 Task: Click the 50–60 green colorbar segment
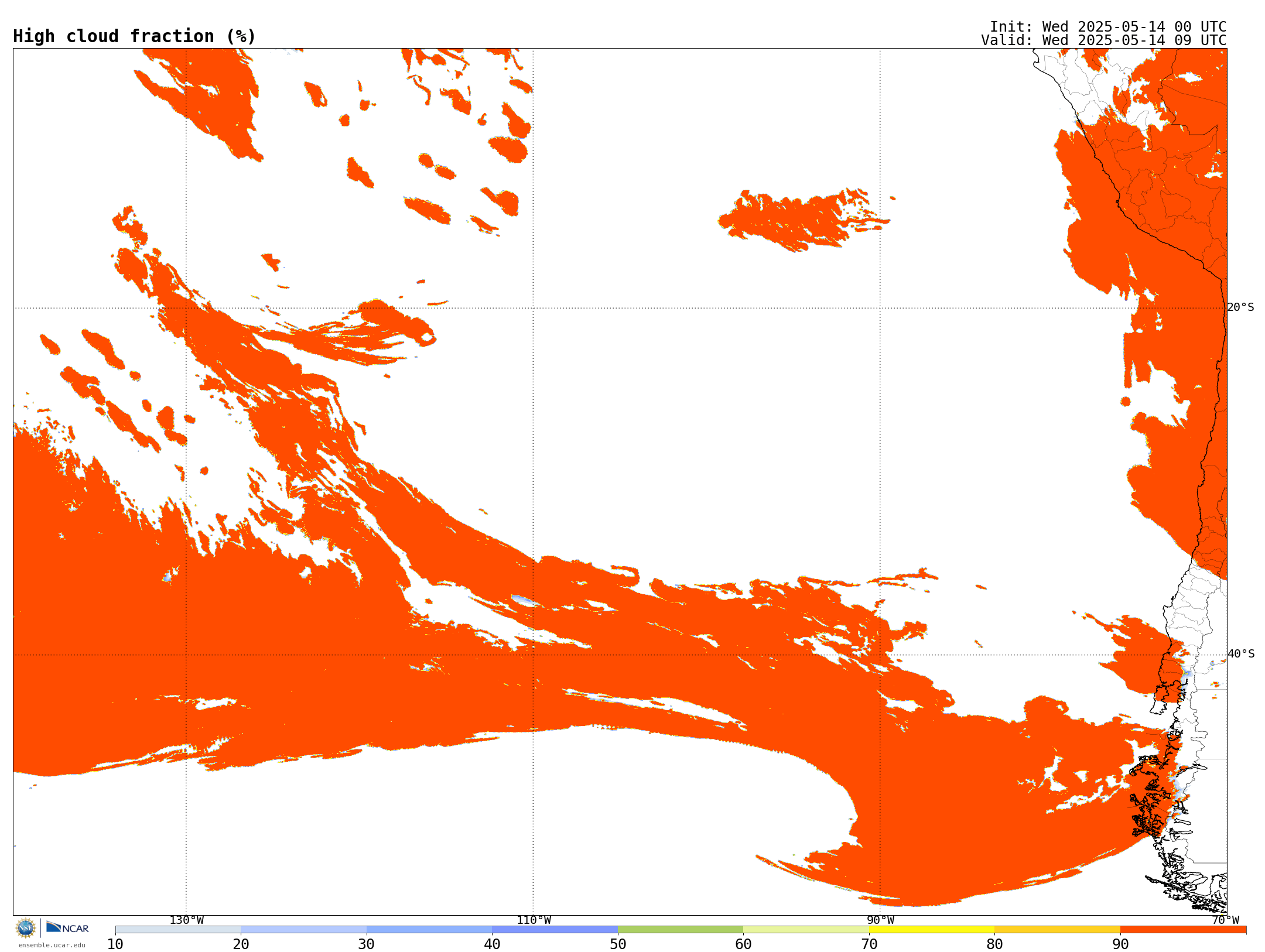(681, 930)
